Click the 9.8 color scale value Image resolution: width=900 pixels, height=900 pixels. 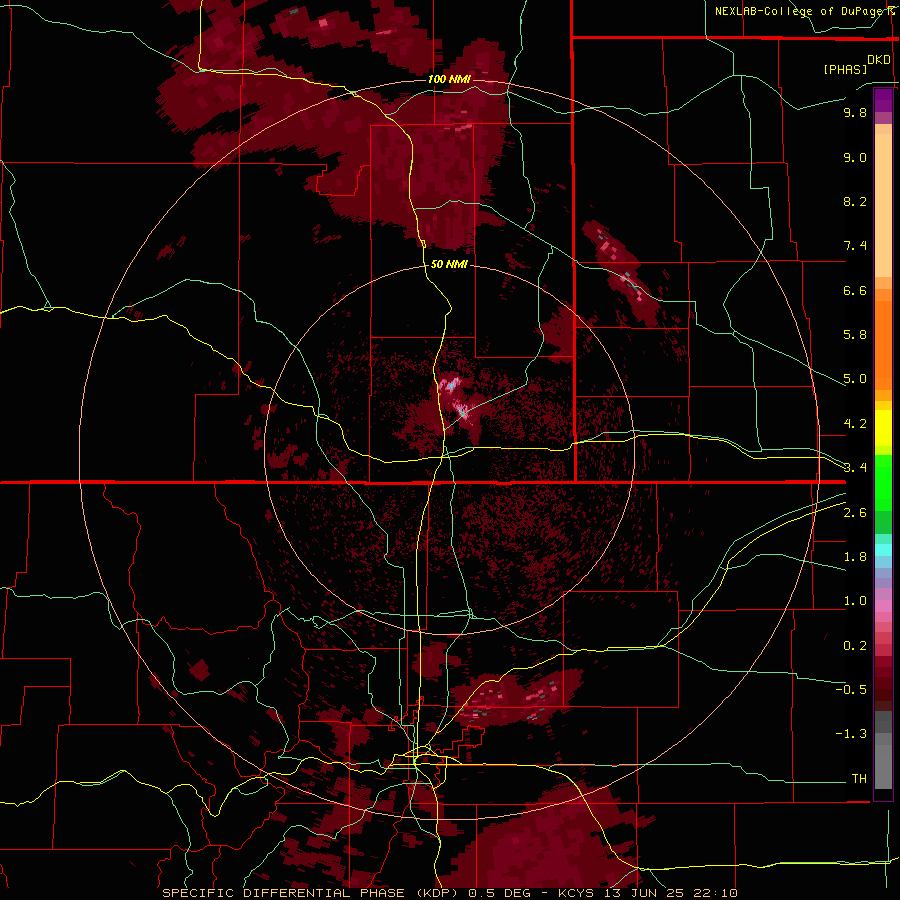(855, 113)
